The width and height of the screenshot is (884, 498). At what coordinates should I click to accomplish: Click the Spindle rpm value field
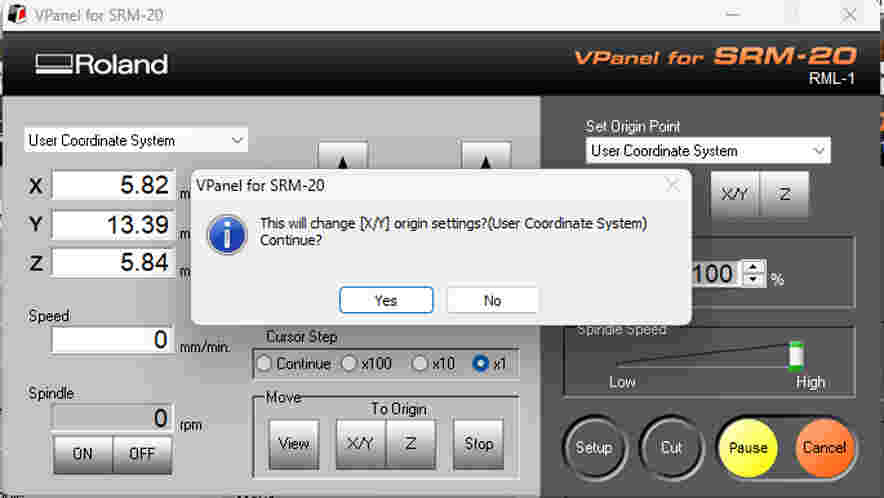(112, 418)
